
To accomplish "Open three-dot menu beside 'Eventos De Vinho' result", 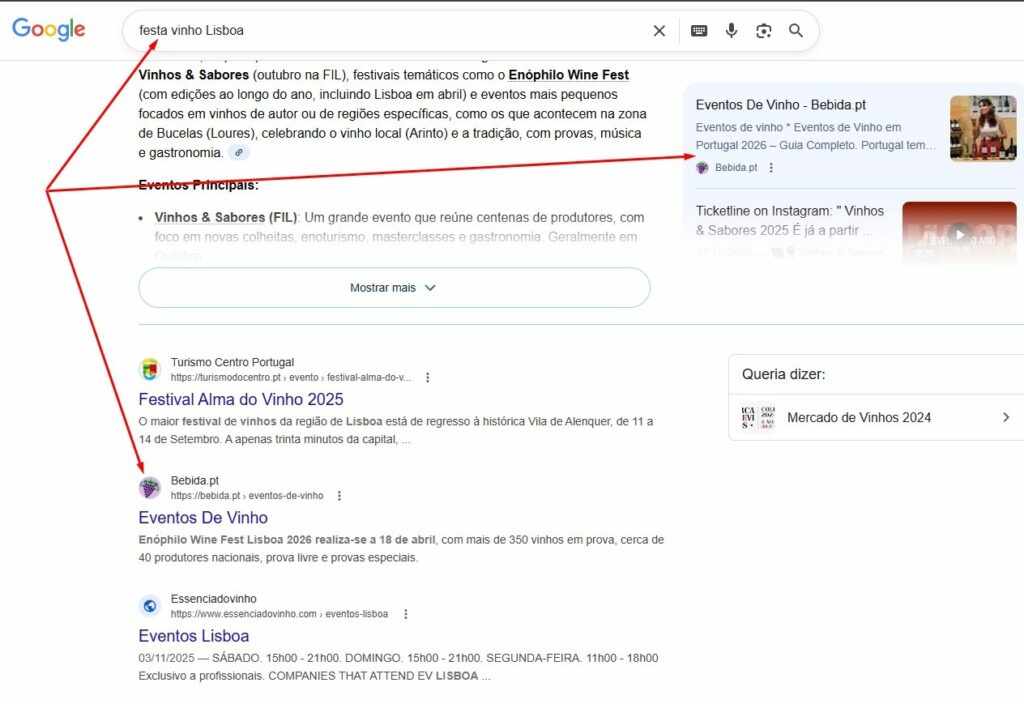I will pos(339,495).
